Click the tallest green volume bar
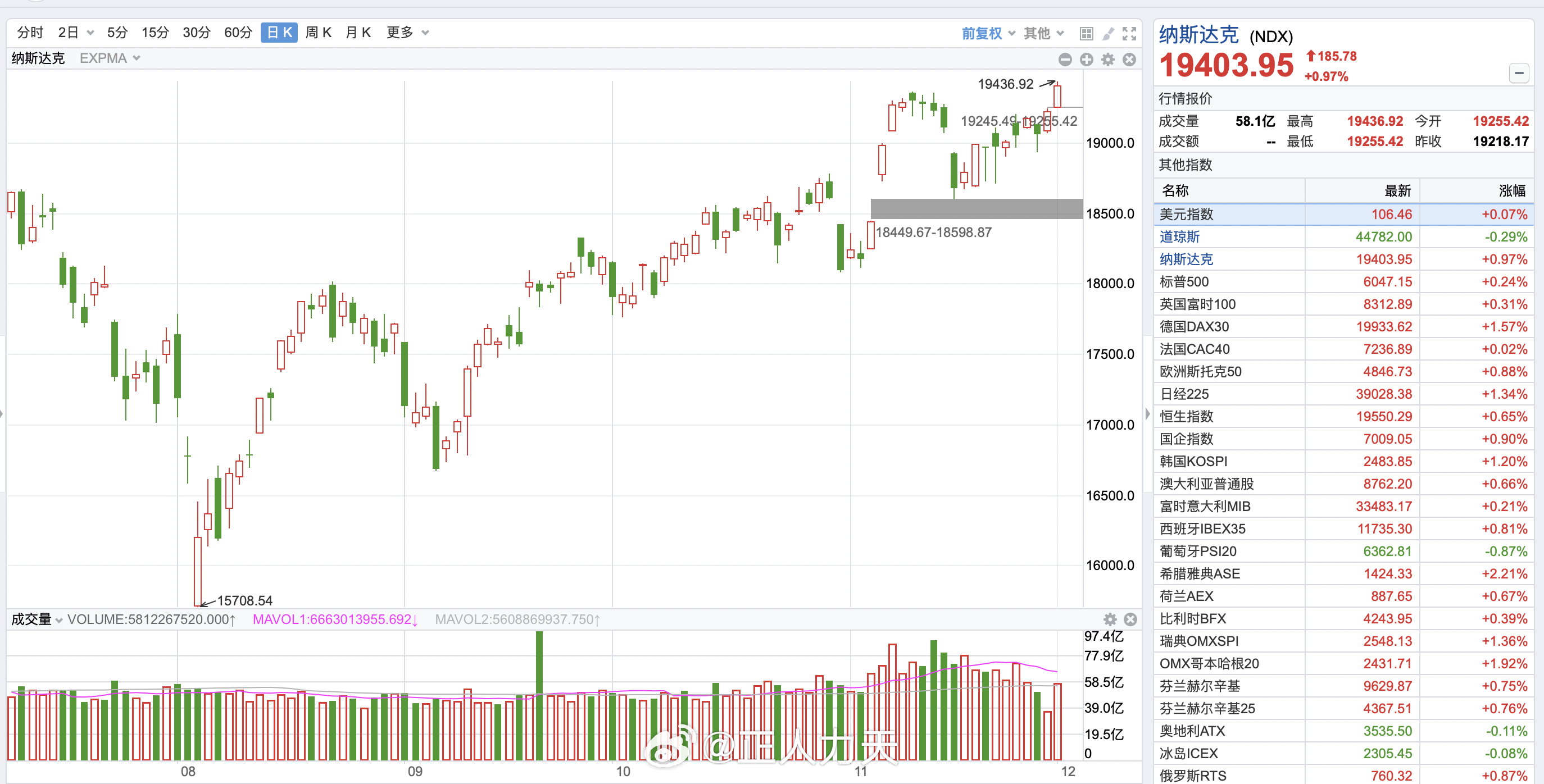Viewport: 1544px width, 784px height. point(539,695)
